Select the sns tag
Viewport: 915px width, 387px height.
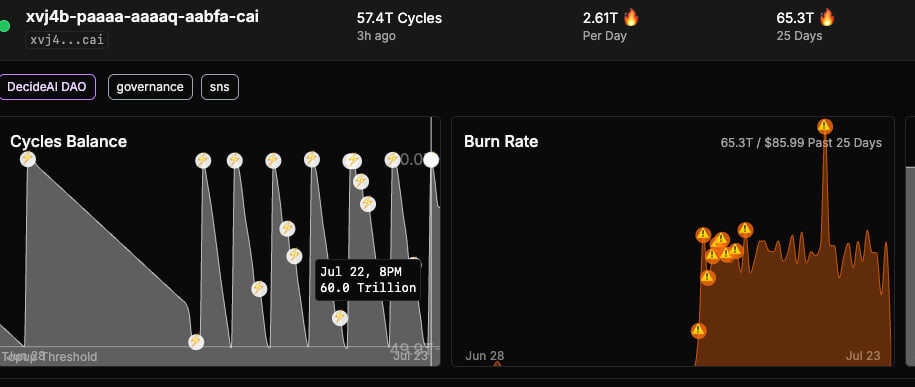point(220,87)
